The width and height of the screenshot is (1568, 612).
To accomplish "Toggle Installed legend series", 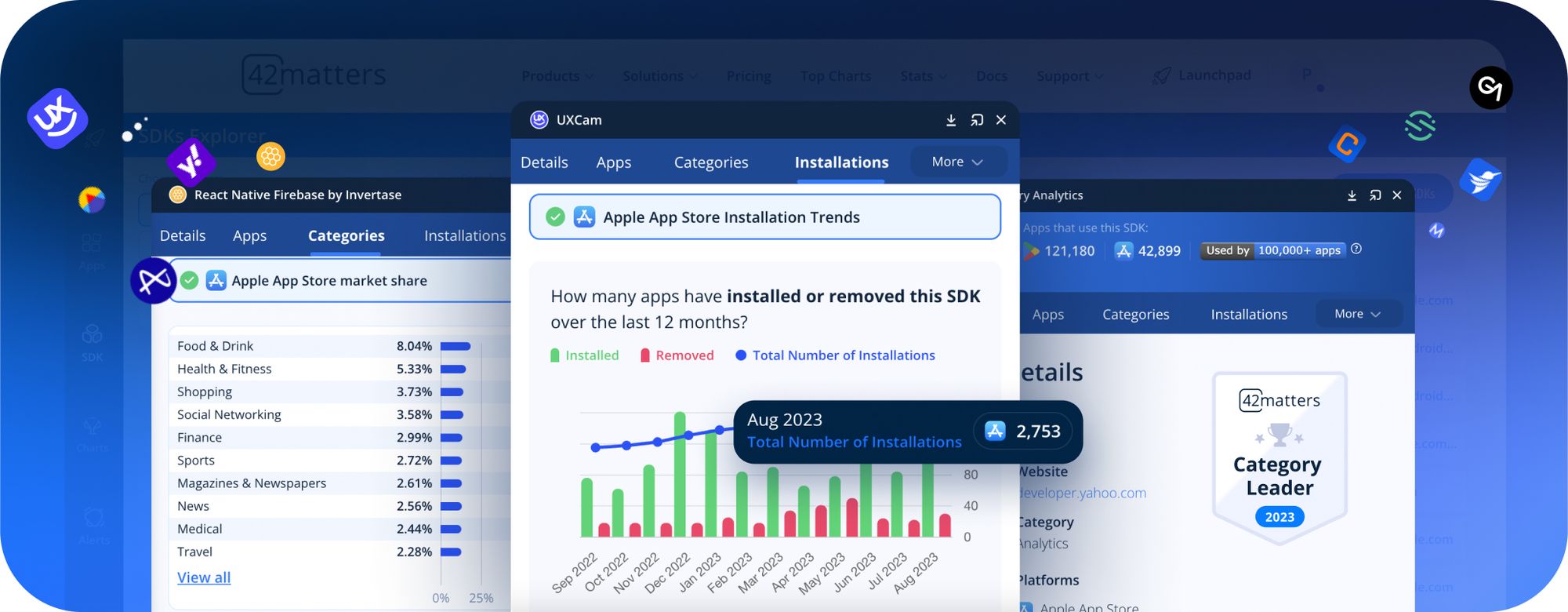I will 585,355.
